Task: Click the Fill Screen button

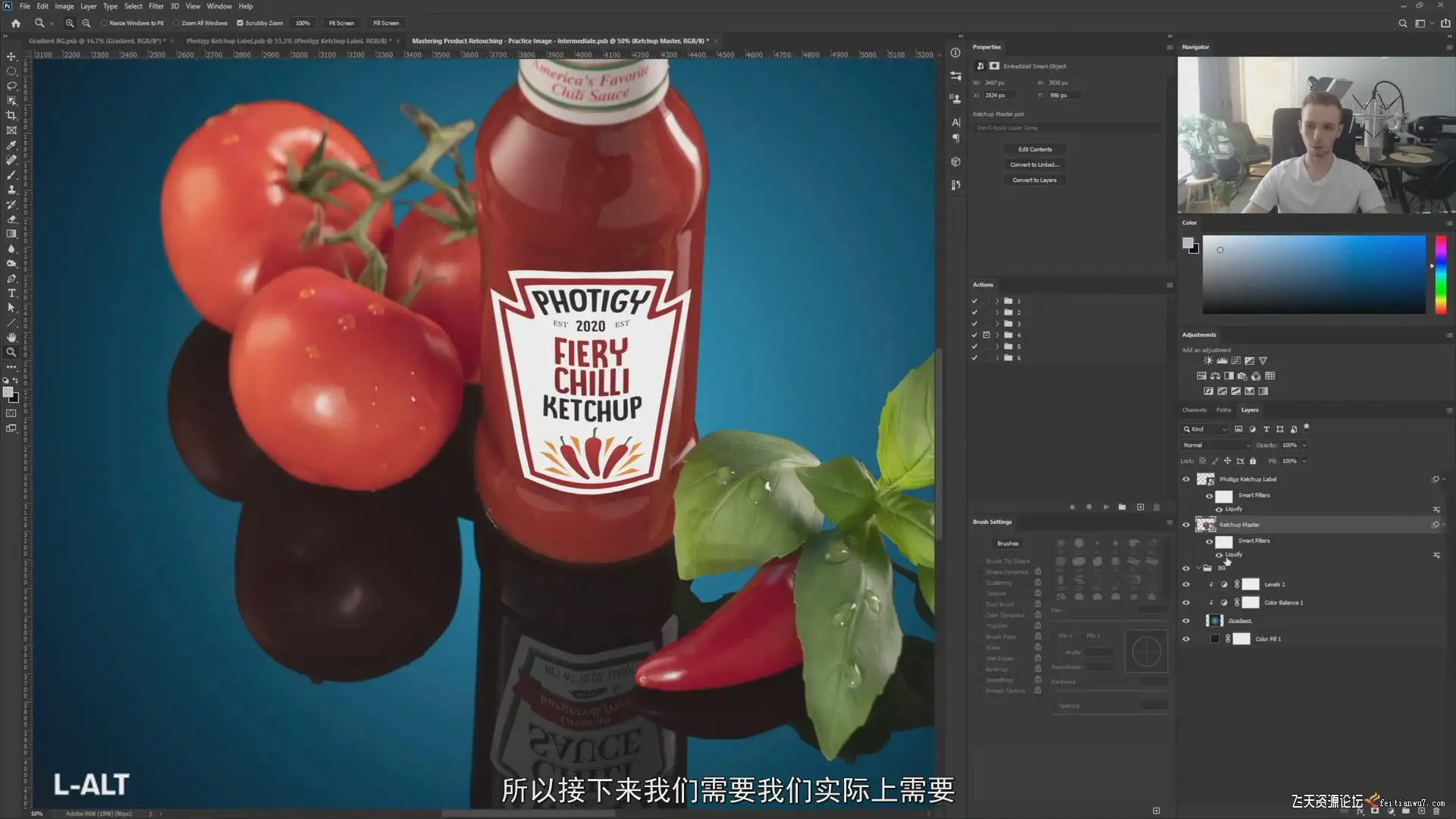Action: [386, 23]
